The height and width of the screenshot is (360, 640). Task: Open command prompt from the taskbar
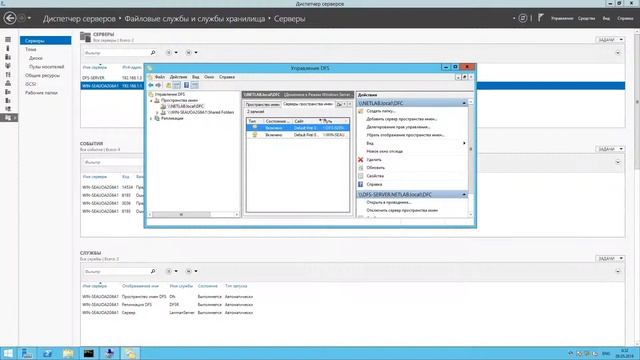click(x=89, y=353)
